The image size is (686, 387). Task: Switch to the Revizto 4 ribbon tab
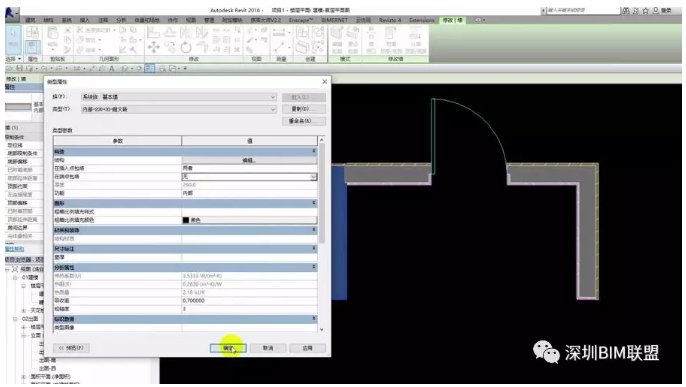point(390,20)
